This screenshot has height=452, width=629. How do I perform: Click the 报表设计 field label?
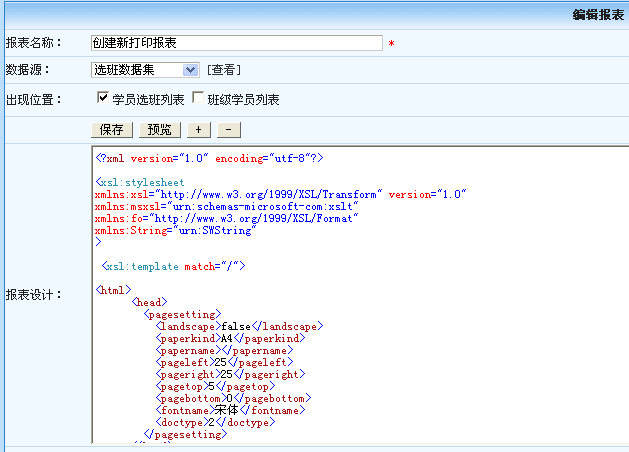[x=33, y=295]
